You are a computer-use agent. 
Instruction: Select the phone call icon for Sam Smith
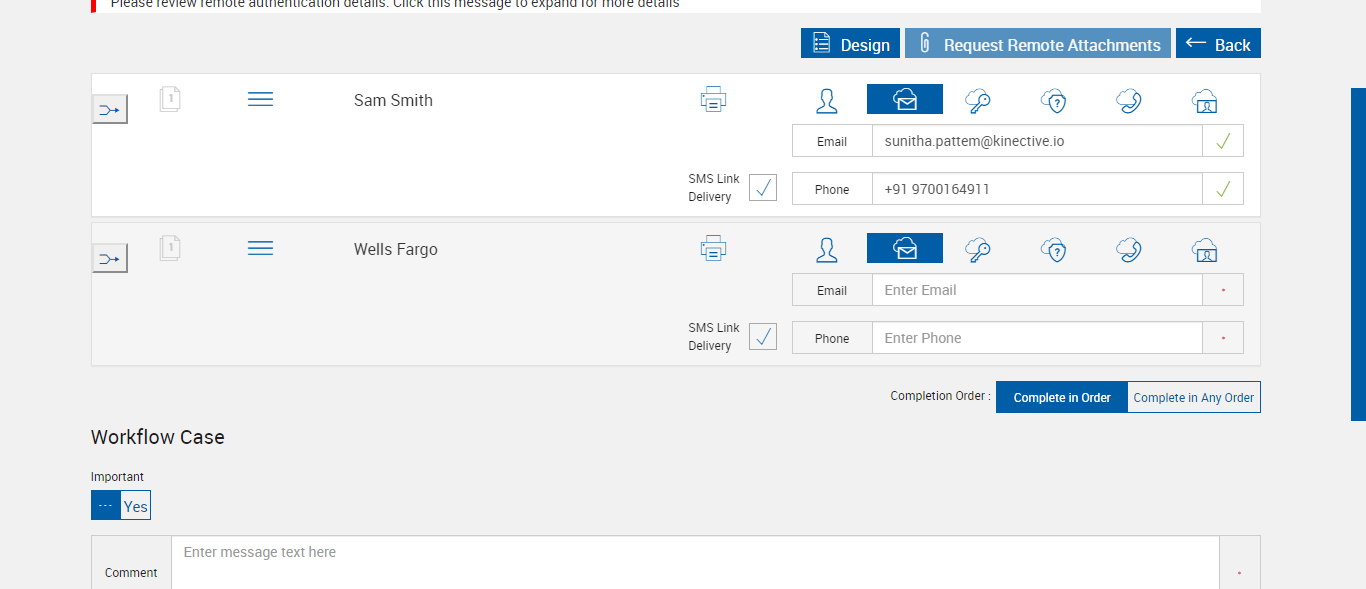1129,100
